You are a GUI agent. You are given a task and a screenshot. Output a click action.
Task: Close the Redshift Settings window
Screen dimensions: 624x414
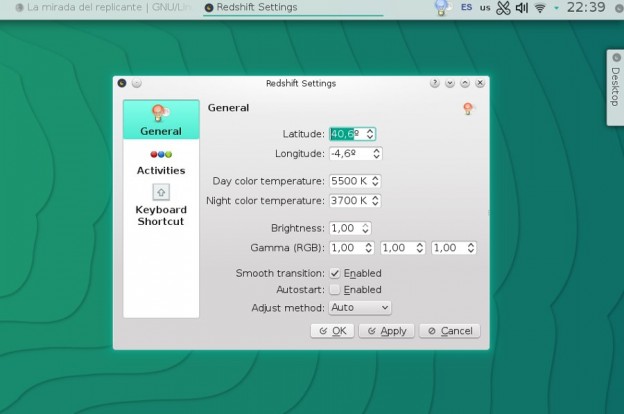pyautogui.click(x=480, y=83)
